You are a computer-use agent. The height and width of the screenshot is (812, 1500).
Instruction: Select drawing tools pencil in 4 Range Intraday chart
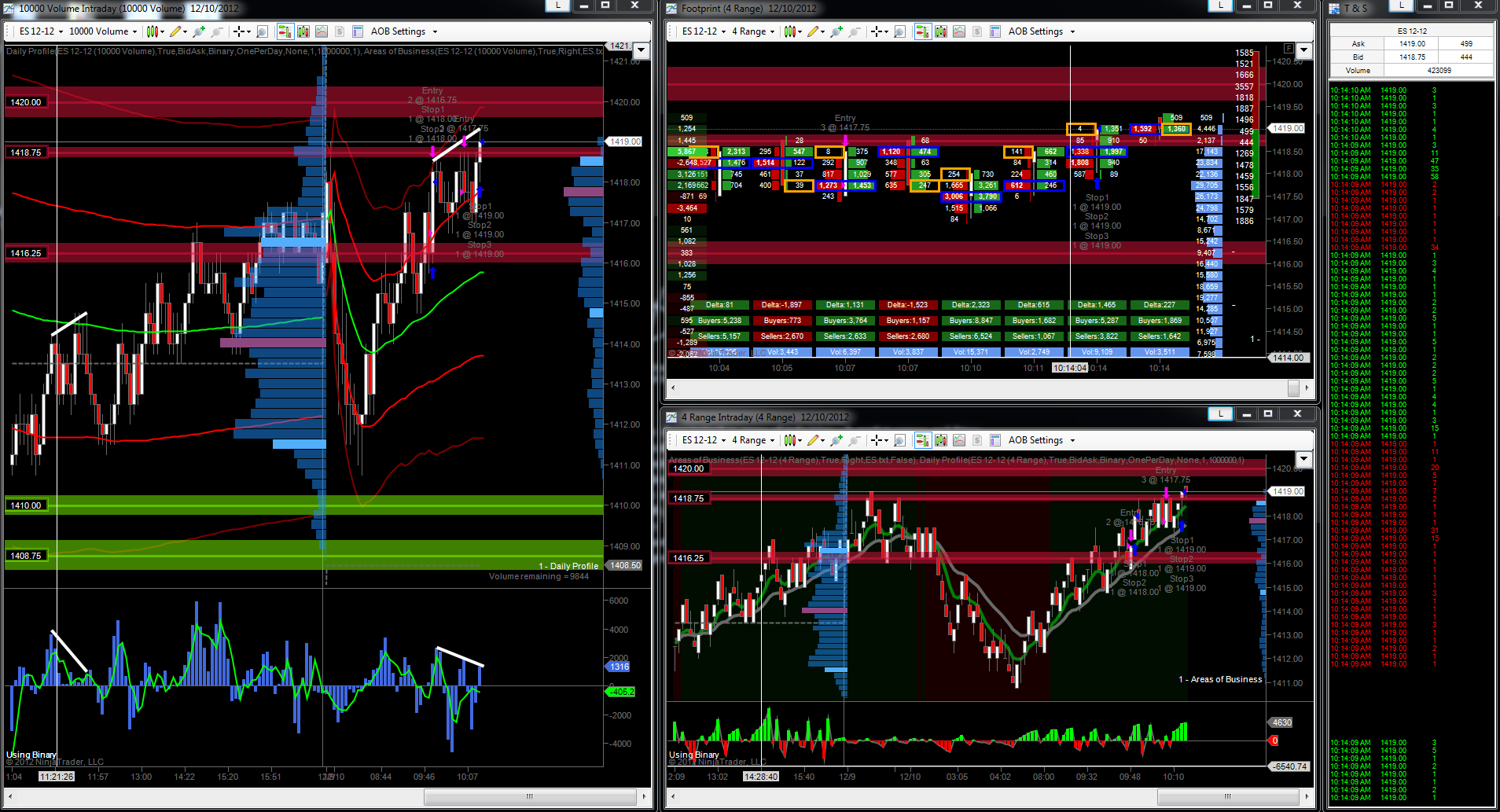(x=813, y=440)
